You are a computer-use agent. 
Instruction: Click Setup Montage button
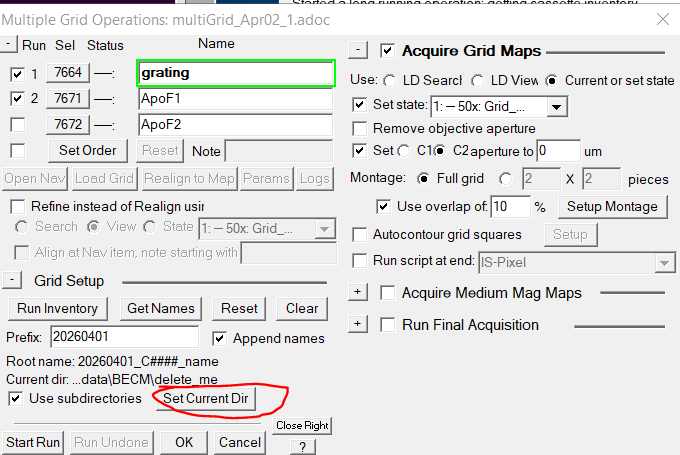pyautogui.click(x=612, y=206)
